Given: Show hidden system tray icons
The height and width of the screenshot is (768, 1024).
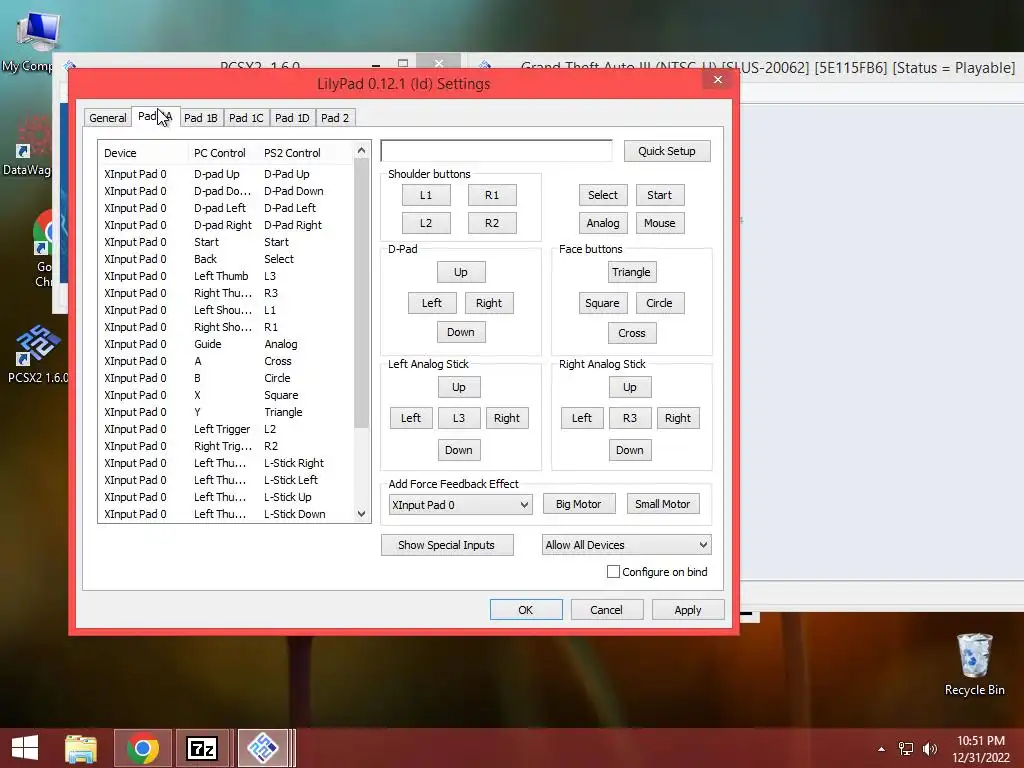Looking at the screenshot, I should [882, 749].
